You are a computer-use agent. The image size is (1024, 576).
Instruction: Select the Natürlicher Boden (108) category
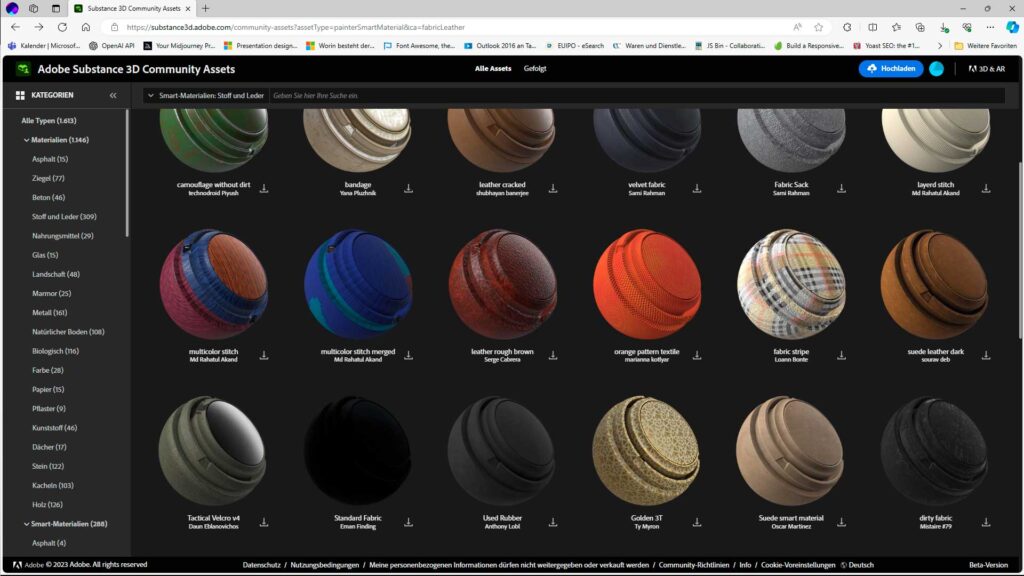coord(68,332)
